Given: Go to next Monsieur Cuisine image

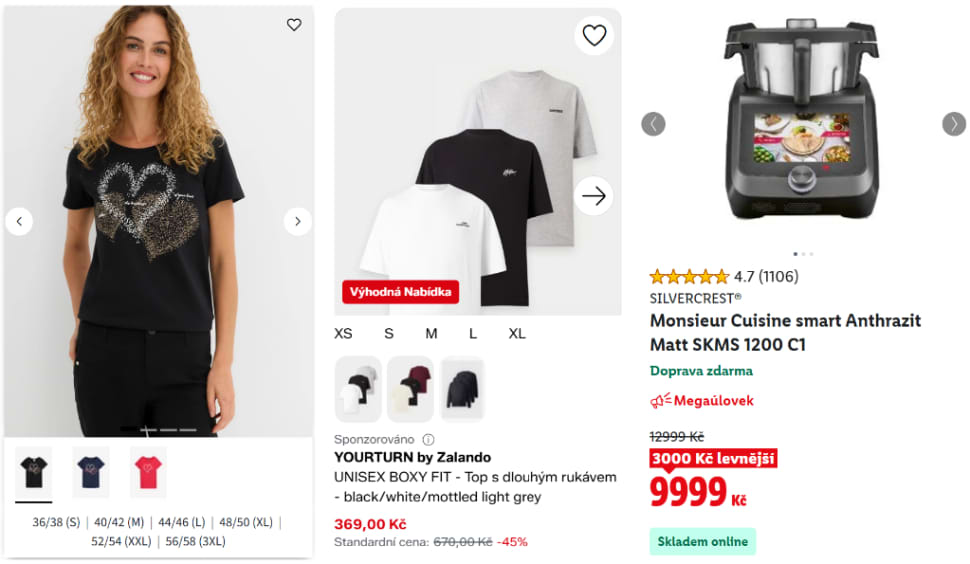Looking at the screenshot, I should tap(954, 124).
